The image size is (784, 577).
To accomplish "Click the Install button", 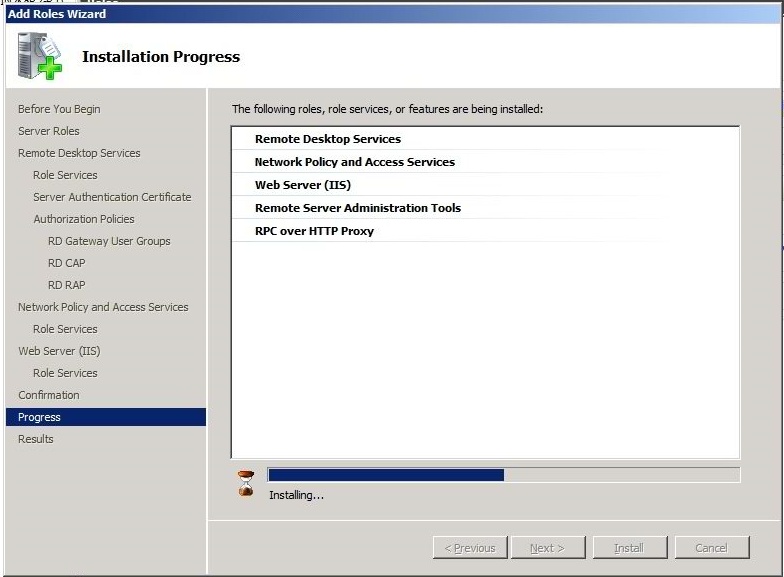I will 630,548.
